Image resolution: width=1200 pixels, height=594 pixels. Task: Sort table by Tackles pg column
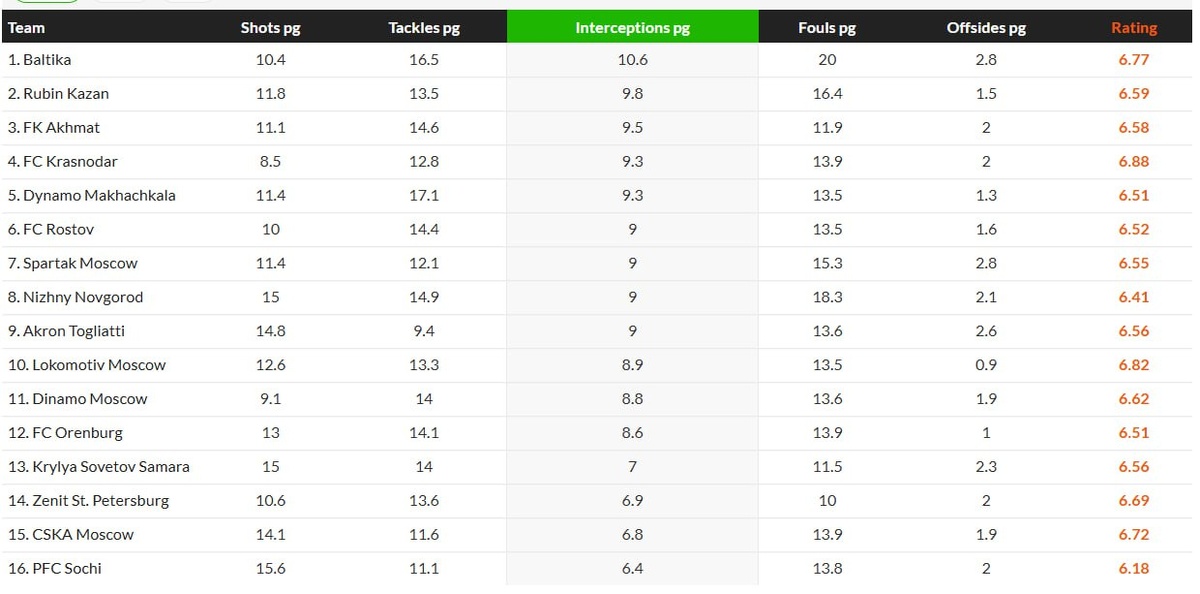(424, 28)
